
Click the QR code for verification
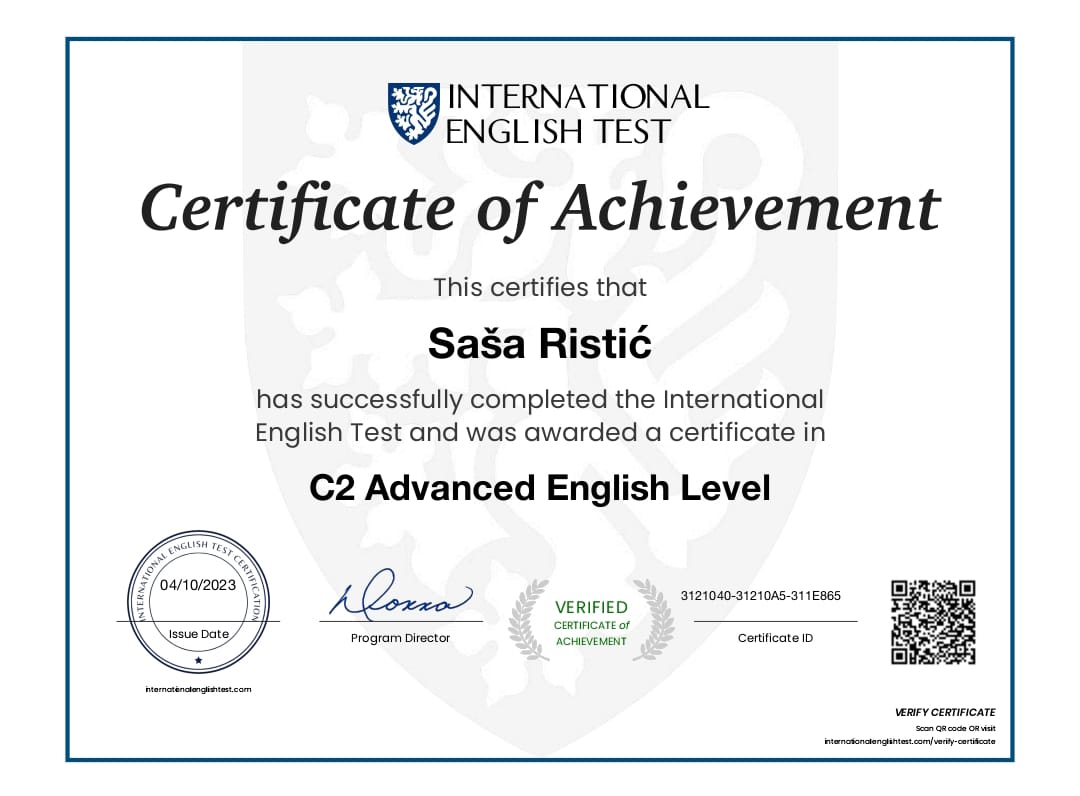click(x=933, y=622)
